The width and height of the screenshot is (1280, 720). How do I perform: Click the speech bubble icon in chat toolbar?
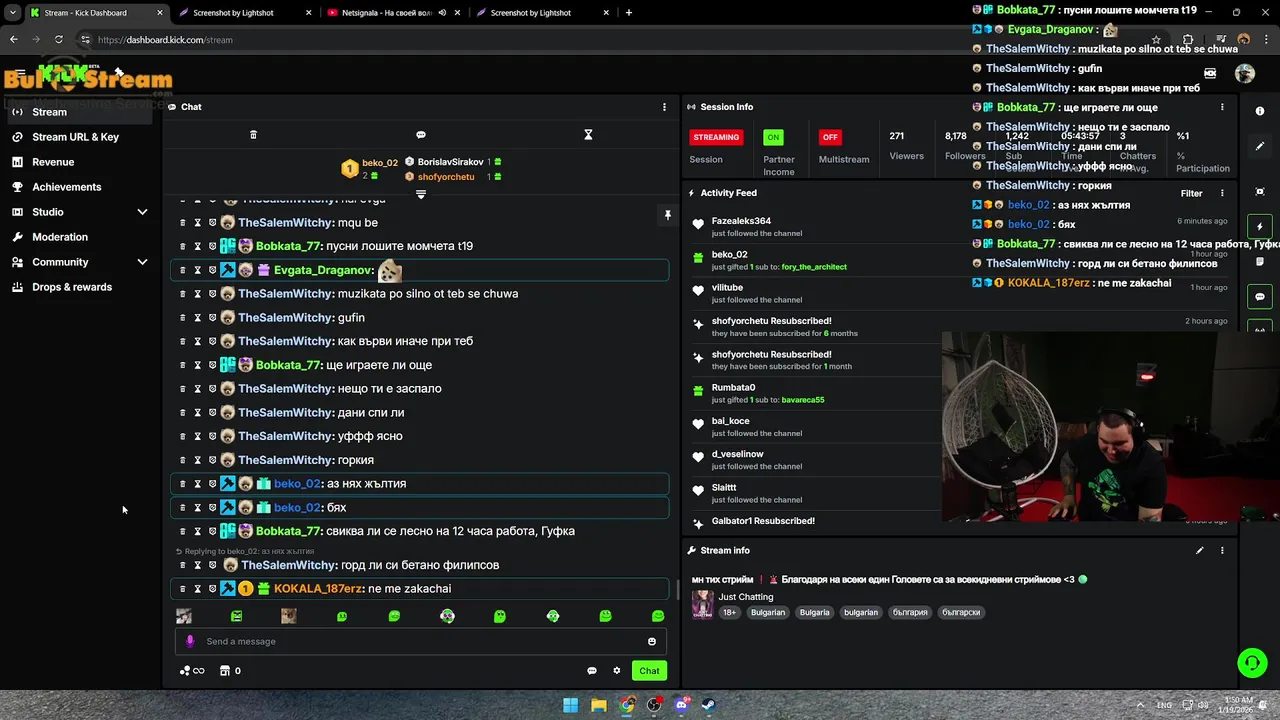coord(421,135)
